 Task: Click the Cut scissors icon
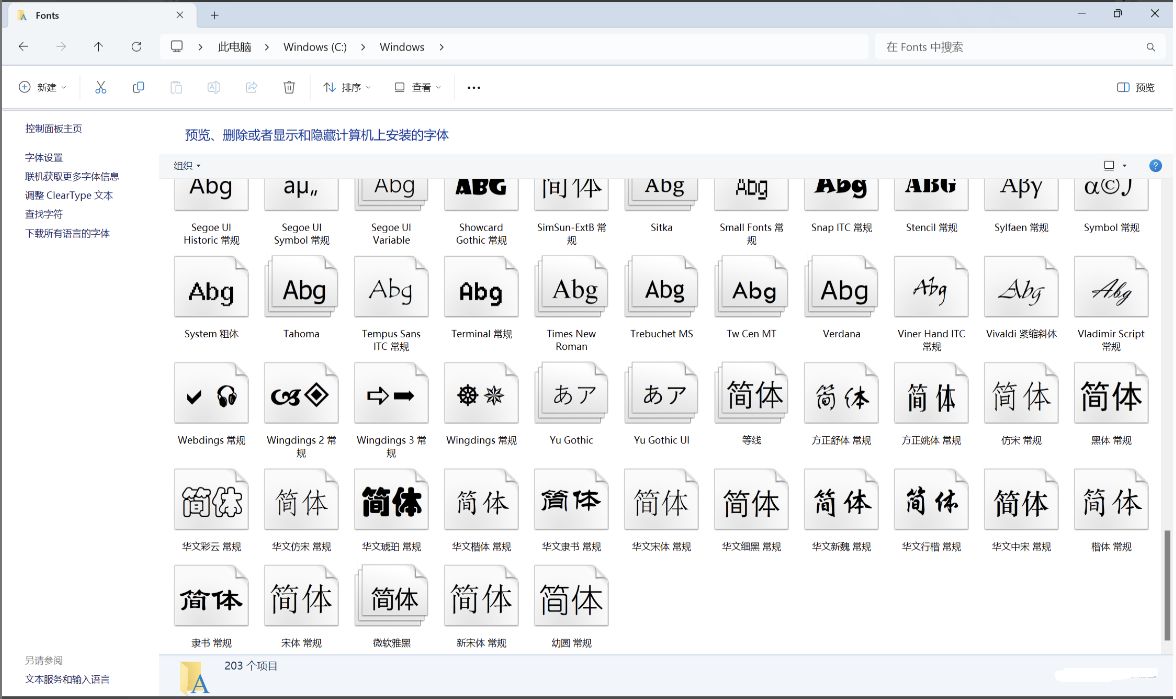click(x=100, y=88)
